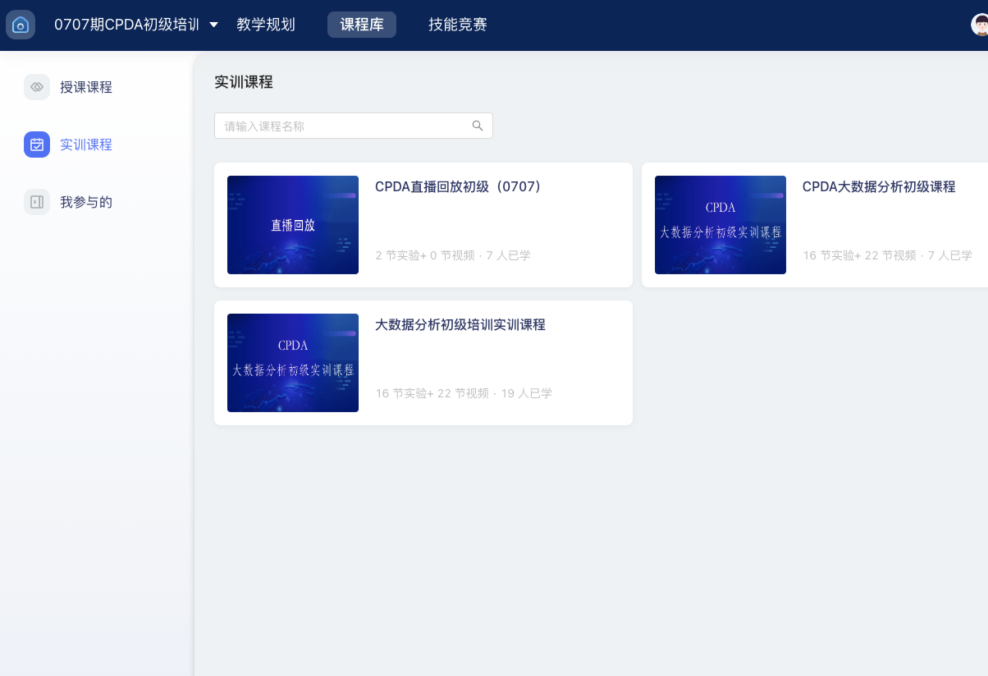Click the text 16 节实验+ 22 节视频 · 7 人已学
The width and height of the screenshot is (988, 676).
pos(887,255)
